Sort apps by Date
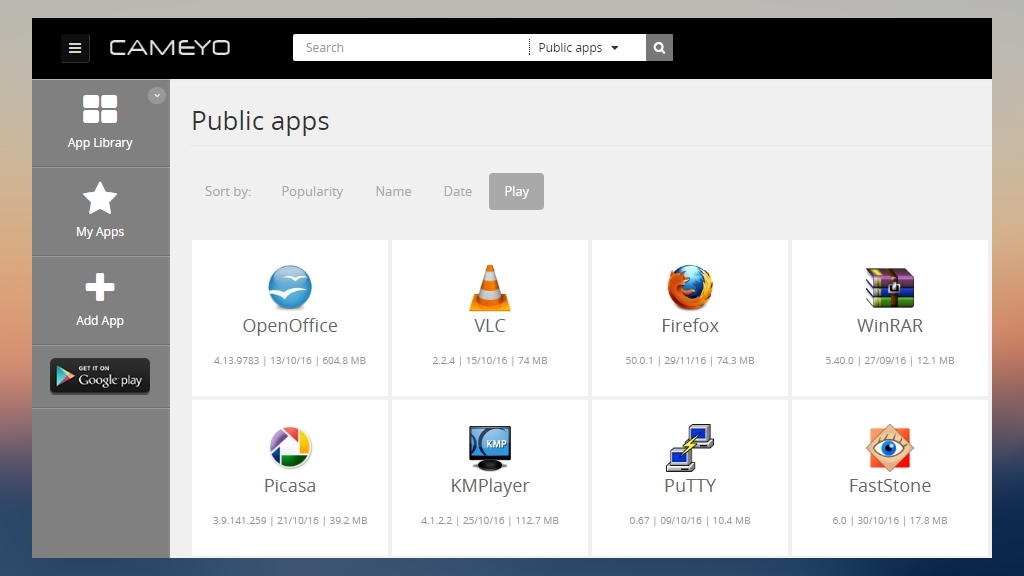This screenshot has width=1024, height=576. pos(458,191)
